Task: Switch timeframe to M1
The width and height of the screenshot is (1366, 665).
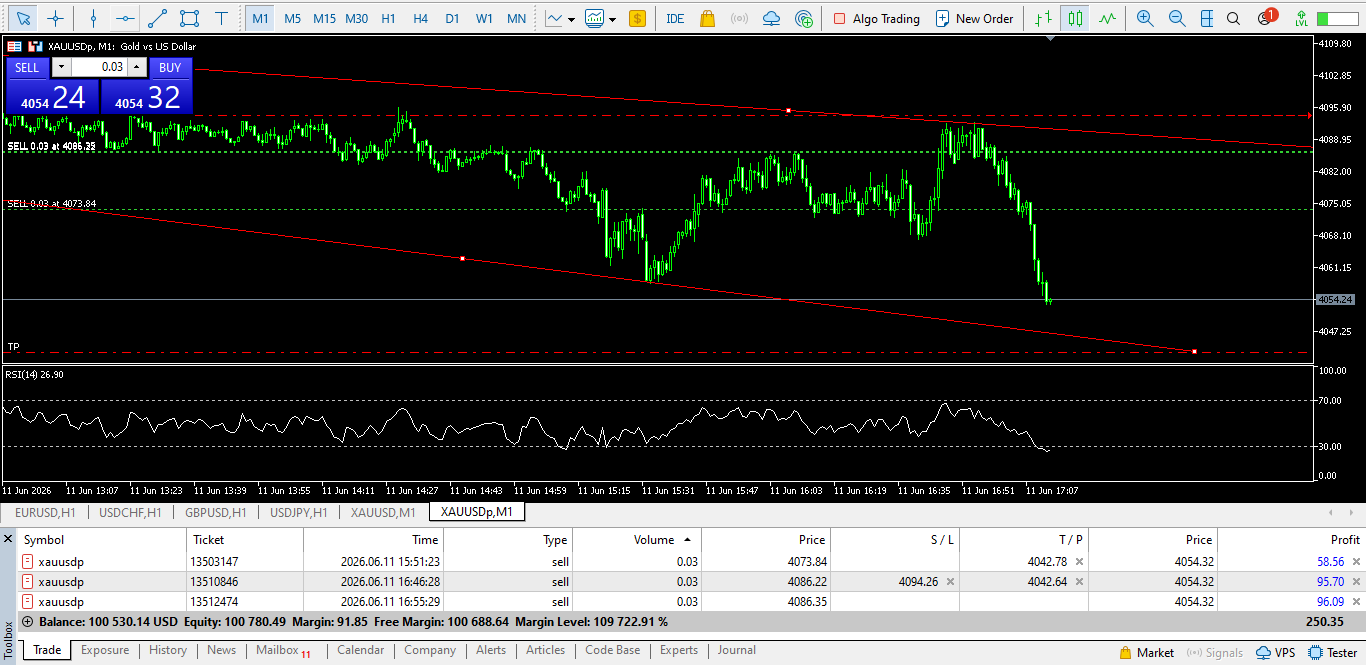Action: click(x=260, y=18)
